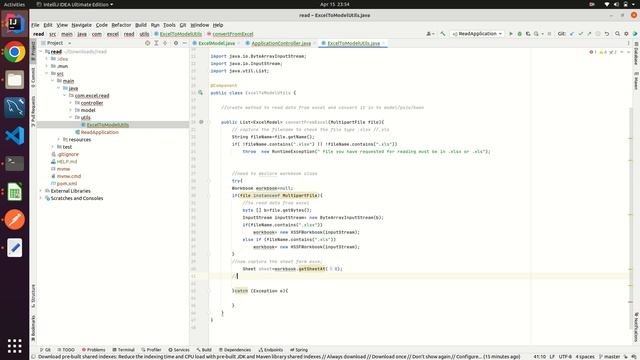
Task: Open Pull Requests tool window on left stripe
Action: pyautogui.click(x=33, y=111)
